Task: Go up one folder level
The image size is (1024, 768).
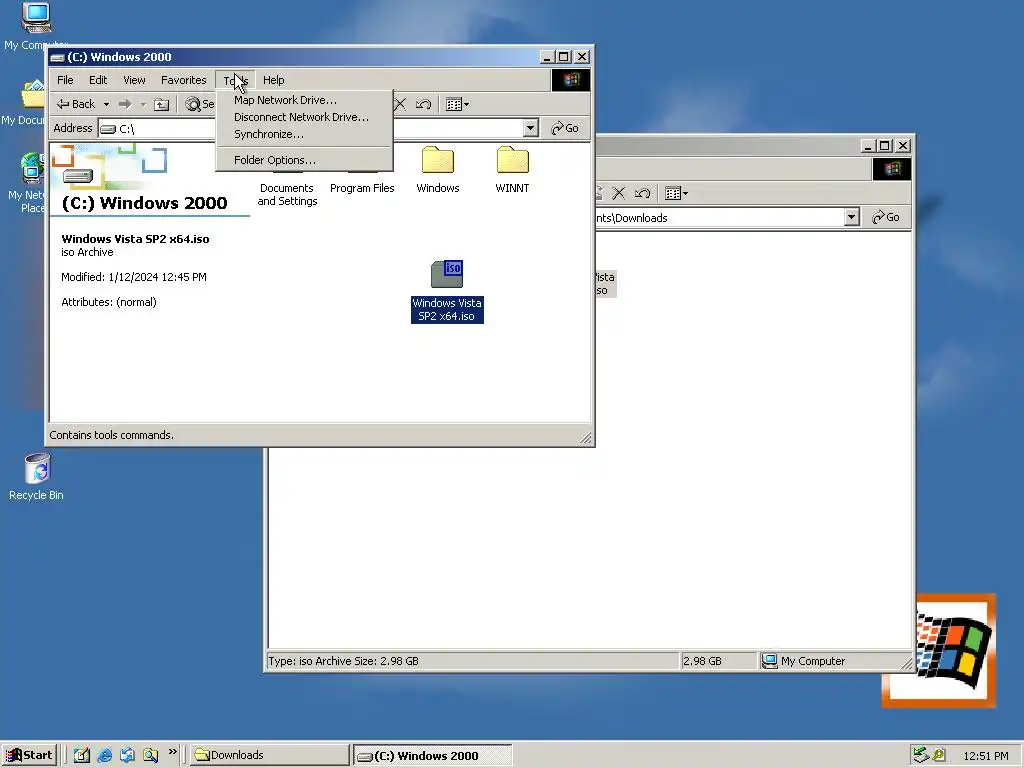Action: (161, 104)
